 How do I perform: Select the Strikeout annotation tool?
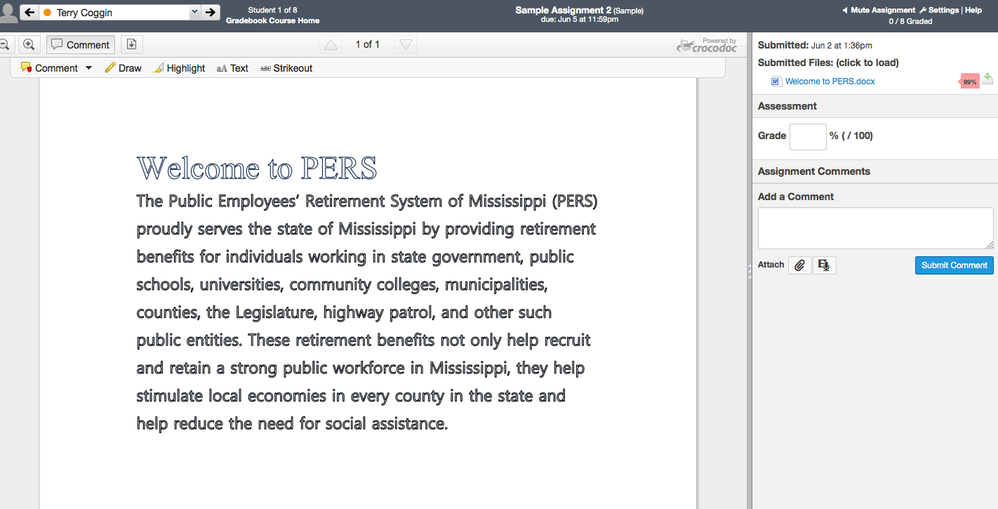coord(286,68)
